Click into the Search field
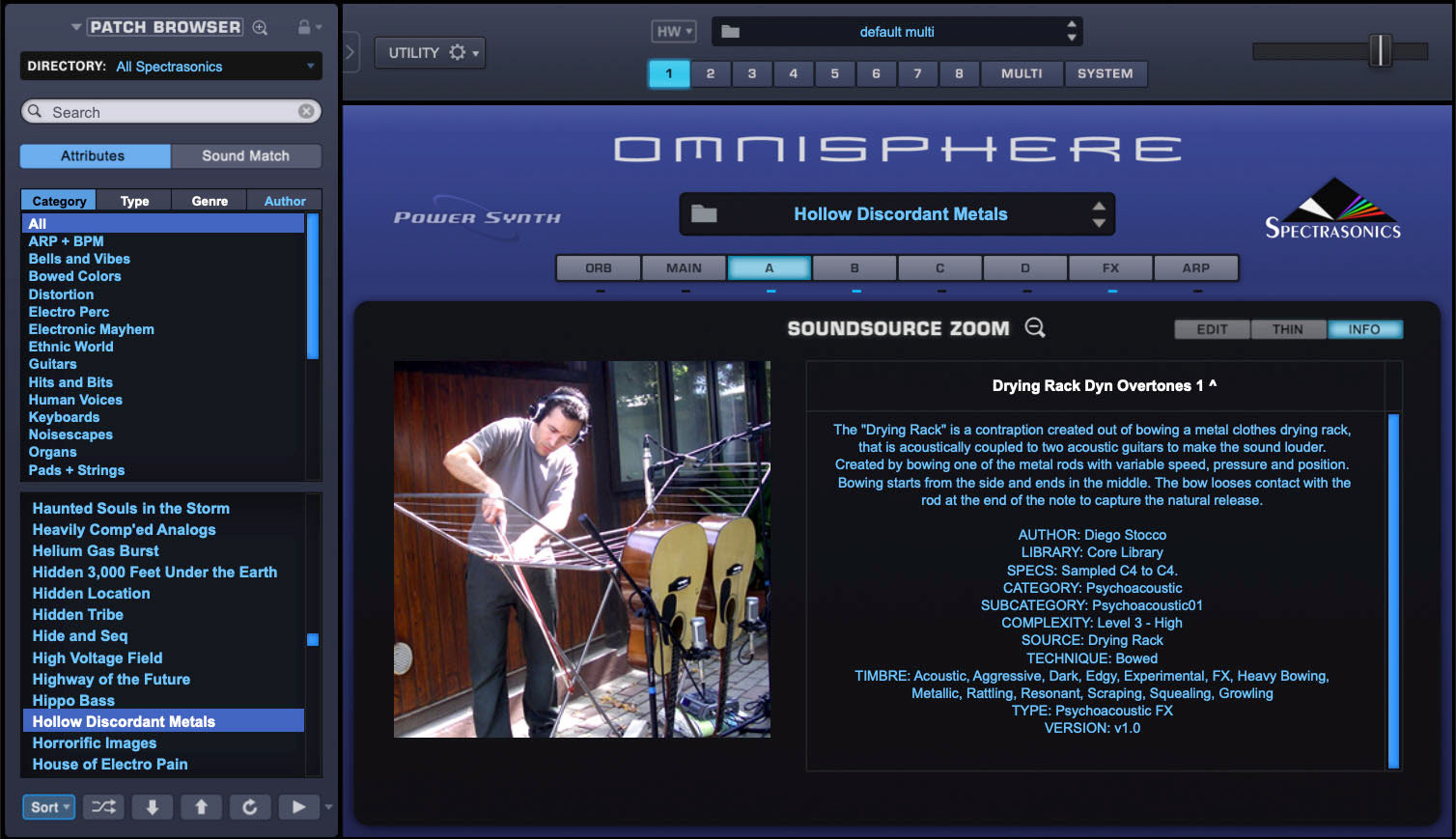The width and height of the screenshot is (1456, 839). [x=171, y=111]
